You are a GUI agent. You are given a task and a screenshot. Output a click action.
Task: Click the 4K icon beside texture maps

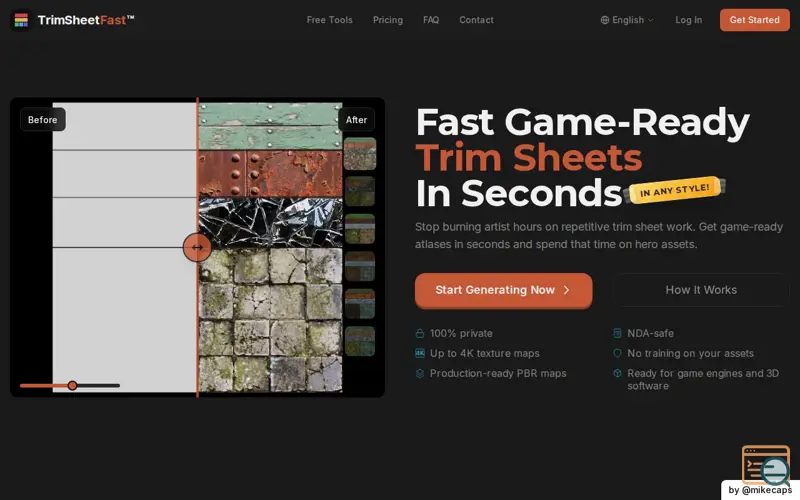pyautogui.click(x=419, y=353)
